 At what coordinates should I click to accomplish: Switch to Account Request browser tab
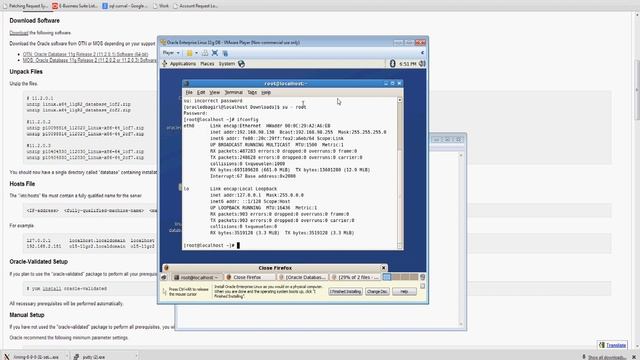point(196,6)
